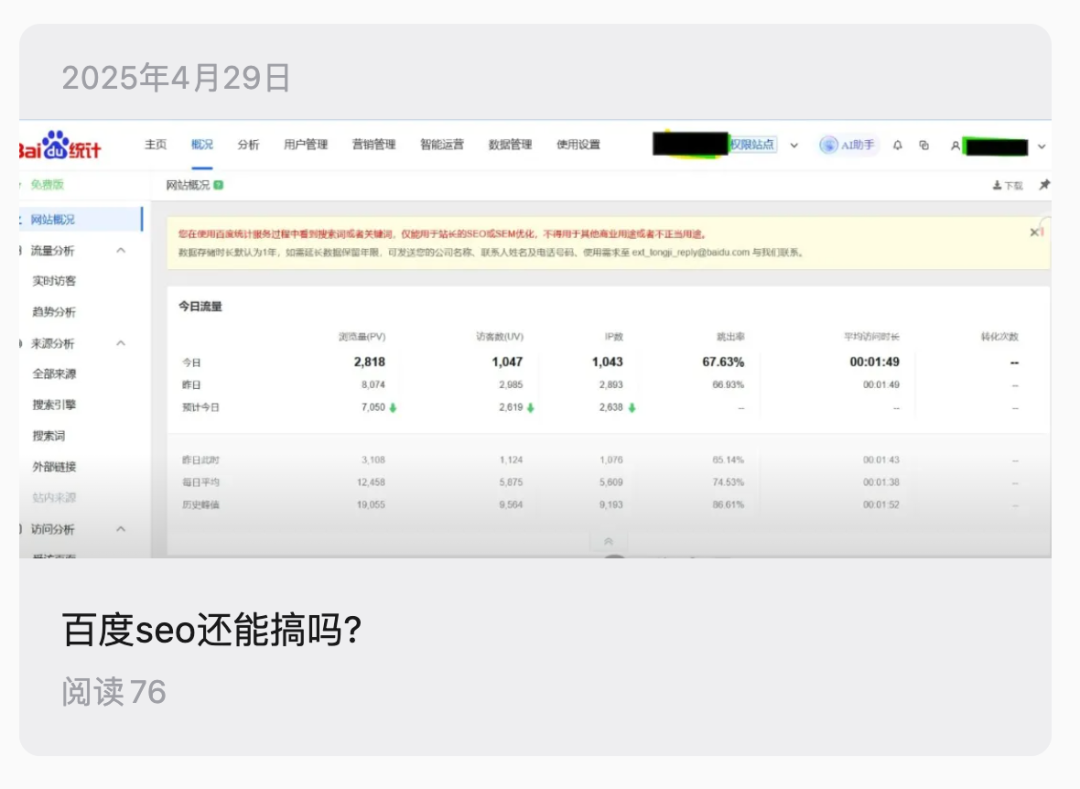Open 趋势分析 in the sidebar

coord(54,312)
